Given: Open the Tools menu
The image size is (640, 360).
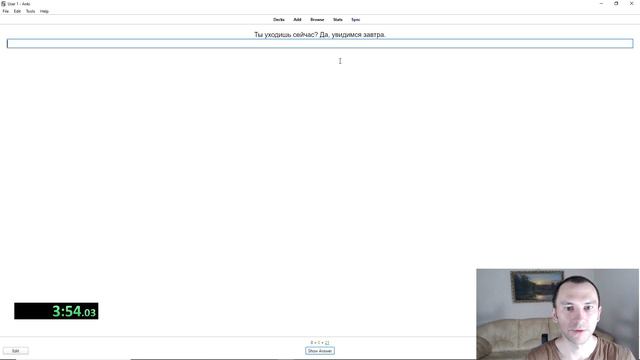Looking at the screenshot, I should coord(31,11).
